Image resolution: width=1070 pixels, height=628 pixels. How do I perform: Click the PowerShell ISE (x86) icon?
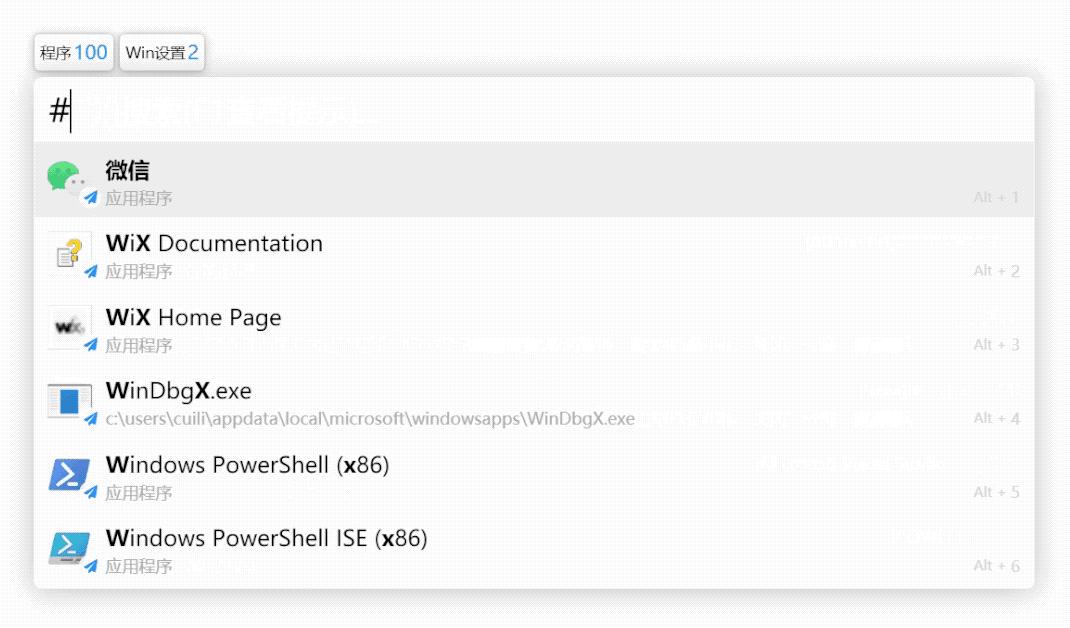click(x=68, y=548)
